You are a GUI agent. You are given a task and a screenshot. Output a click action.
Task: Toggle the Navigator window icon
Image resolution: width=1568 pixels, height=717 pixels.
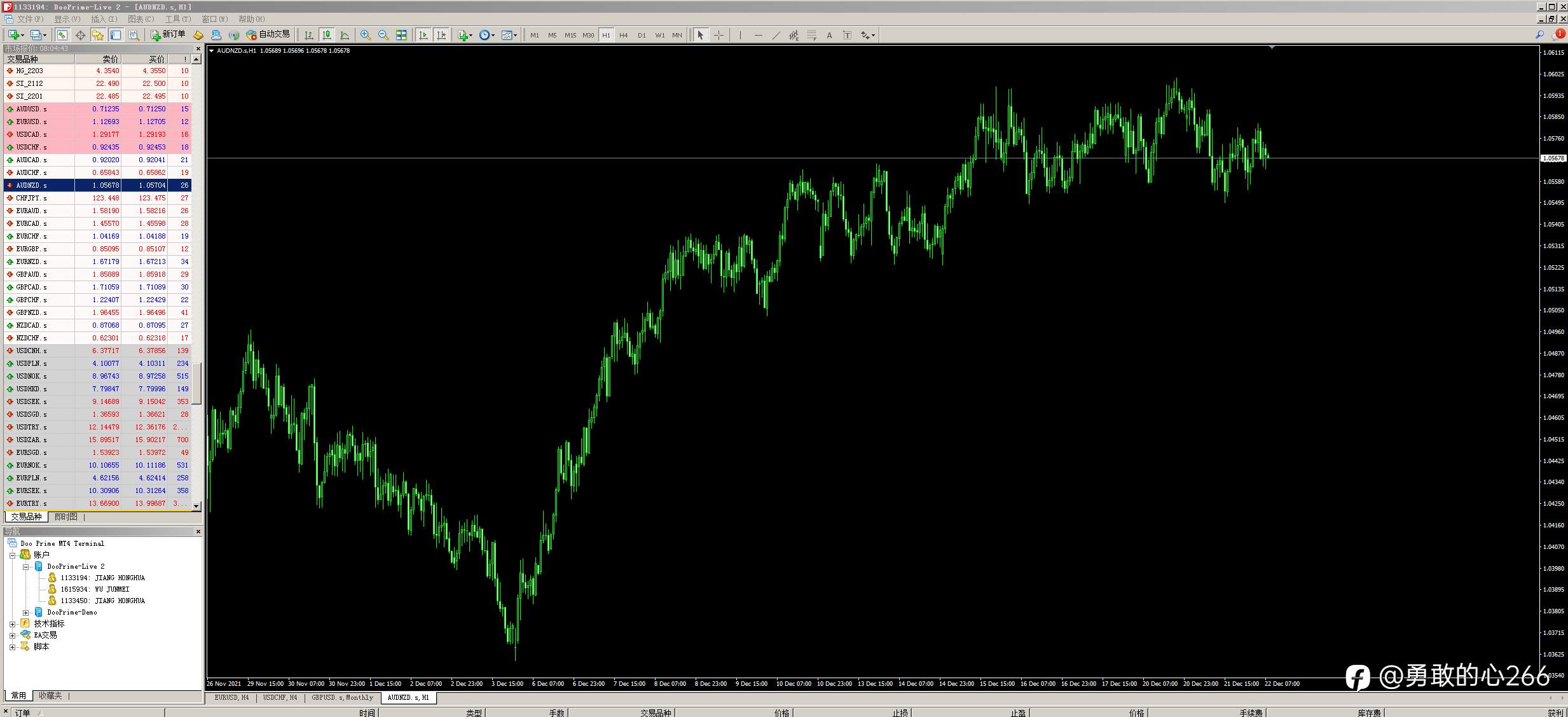point(98,35)
